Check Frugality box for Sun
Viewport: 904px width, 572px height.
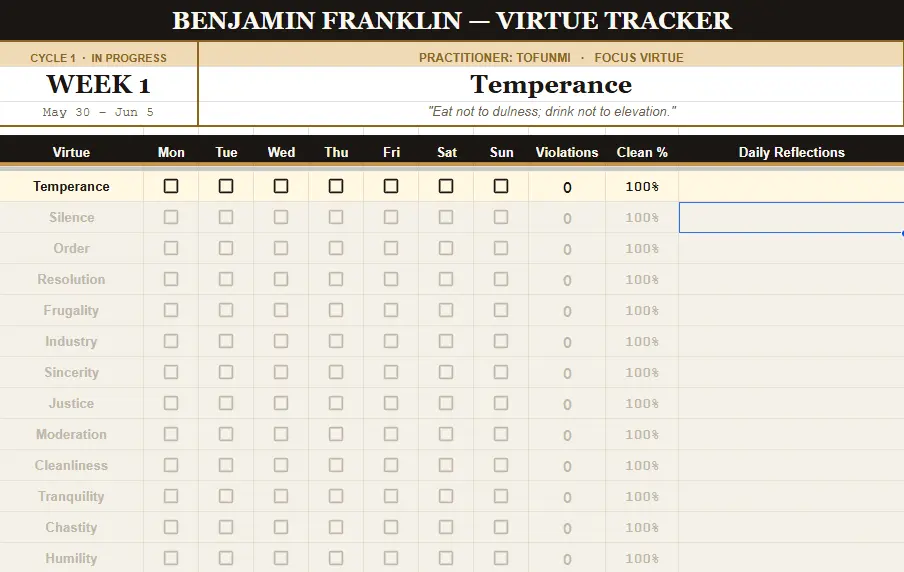(501, 310)
